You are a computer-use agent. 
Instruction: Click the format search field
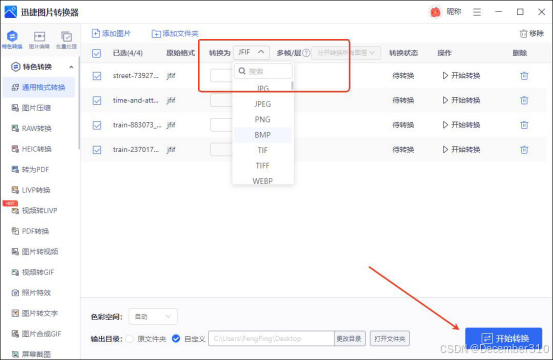(263, 71)
